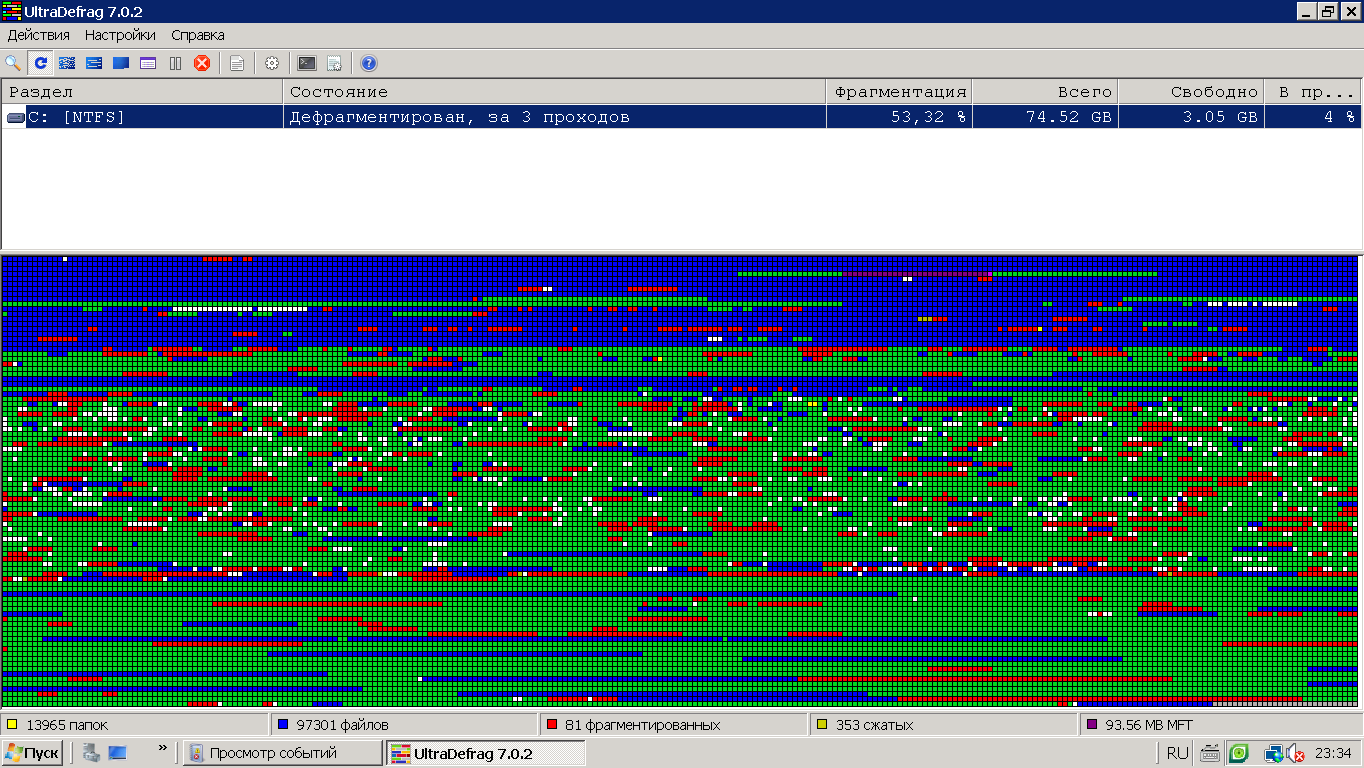
Task: Click the drive icon beside C: [NTFS]
Action: pyautogui.click(x=16, y=117)
